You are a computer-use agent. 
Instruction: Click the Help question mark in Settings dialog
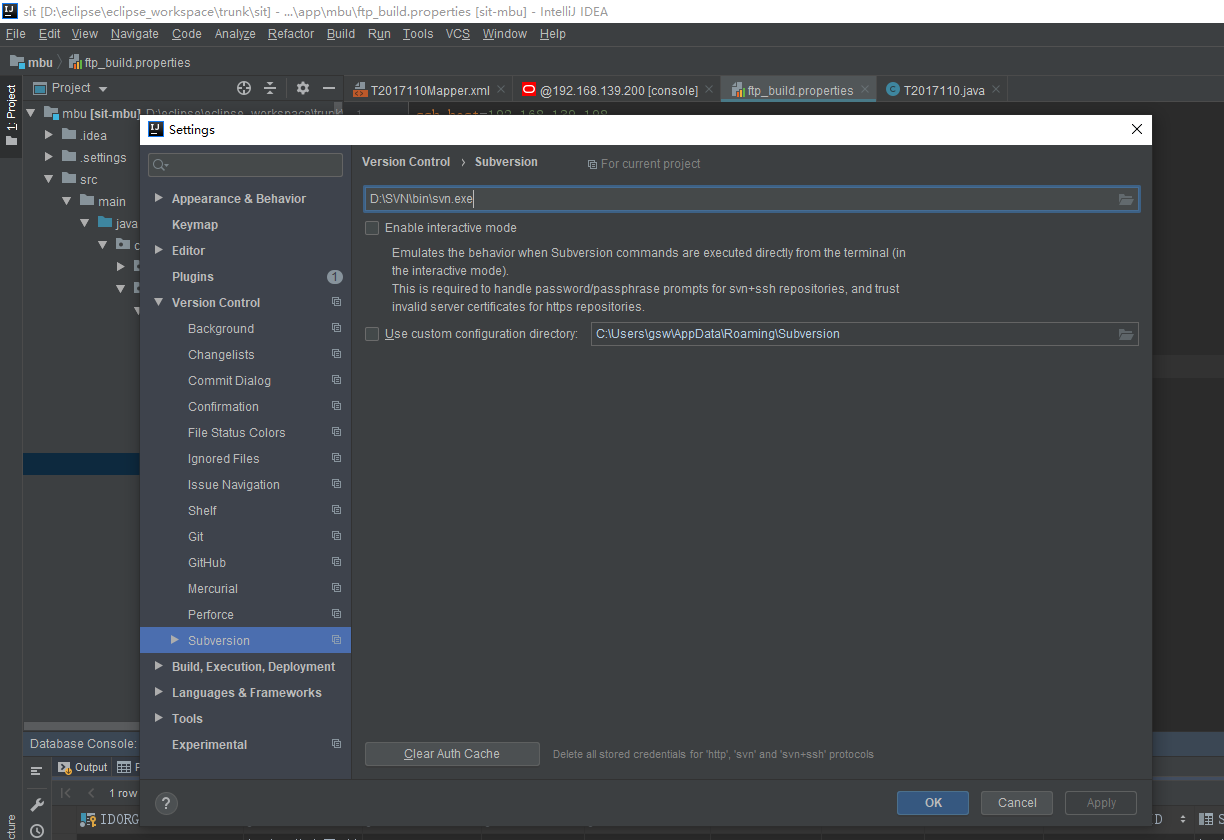click(x=166, y=803)
